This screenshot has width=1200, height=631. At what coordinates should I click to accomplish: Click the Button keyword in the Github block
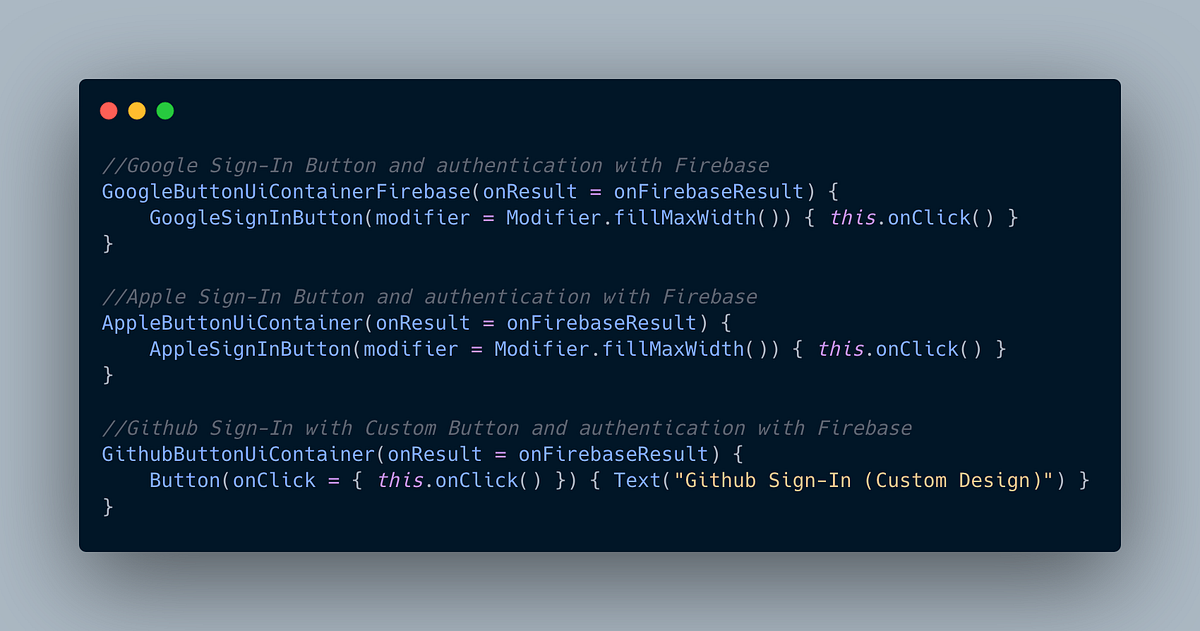point(185,480)
